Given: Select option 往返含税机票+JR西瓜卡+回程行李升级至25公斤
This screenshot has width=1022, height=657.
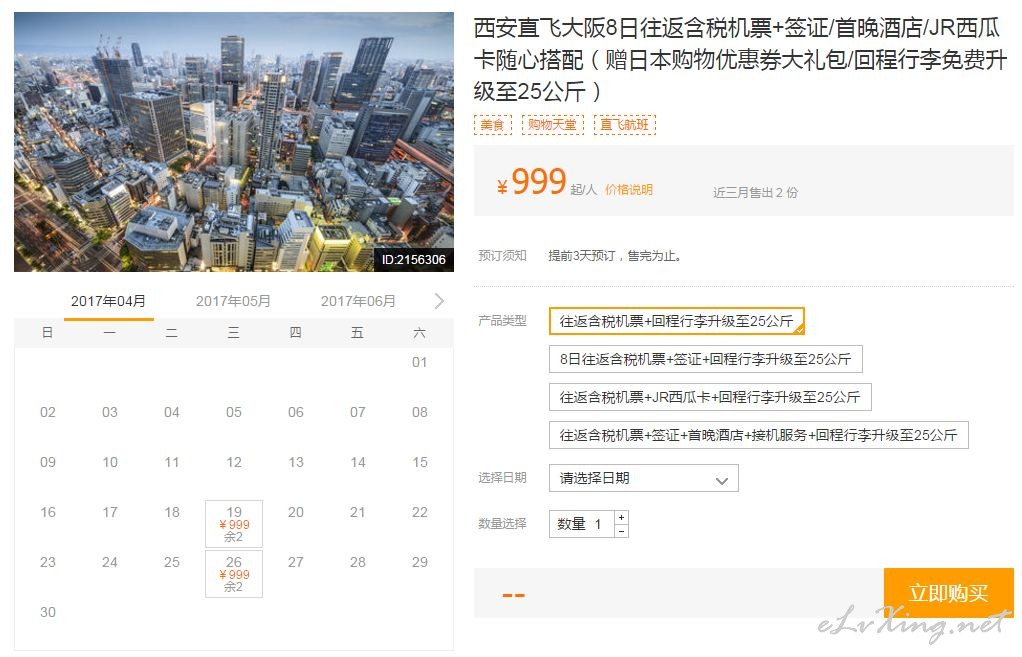Looking at the screenshot, I should pos(710,397).
